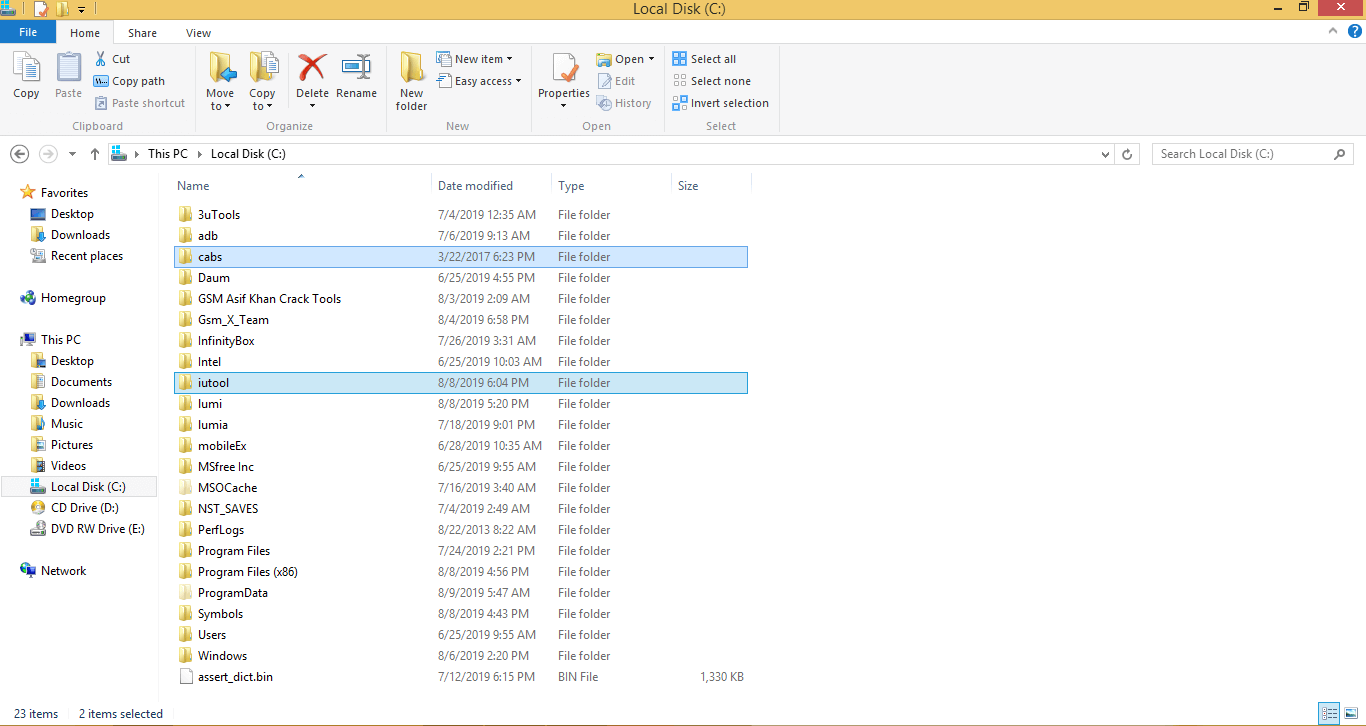Expand the Easy access menu
Screen dimensions: 1366x726
480,81
